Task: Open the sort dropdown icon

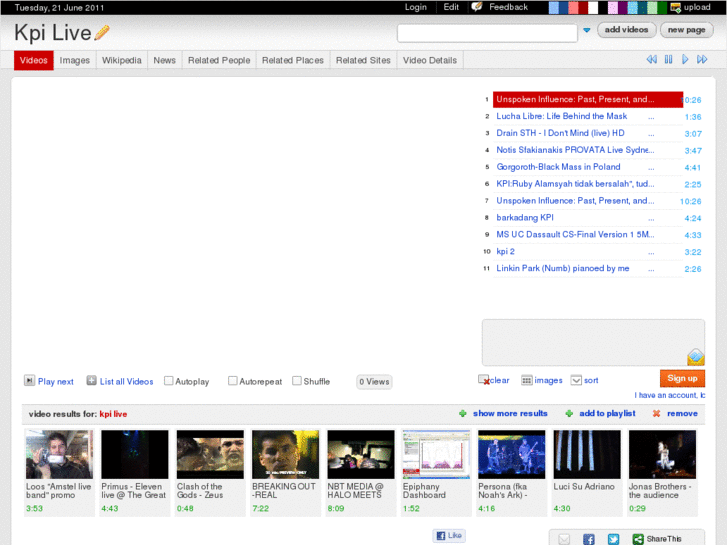Action: pos(576,380)
